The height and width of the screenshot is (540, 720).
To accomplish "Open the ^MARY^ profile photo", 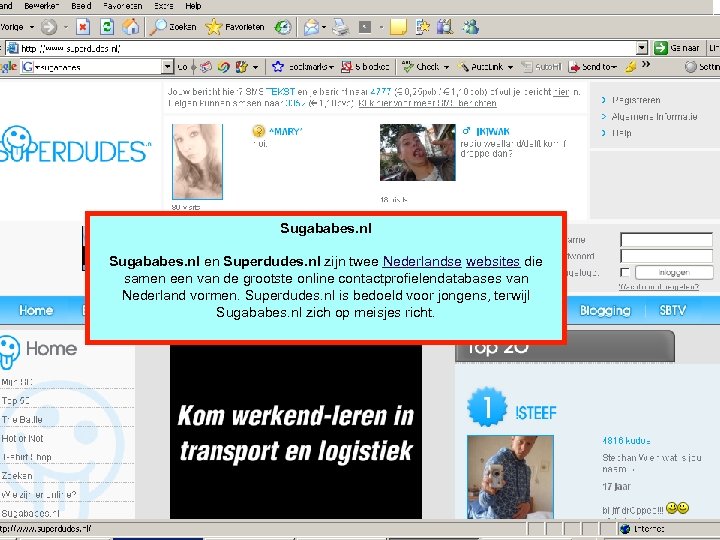I will [x=197, y=162].
